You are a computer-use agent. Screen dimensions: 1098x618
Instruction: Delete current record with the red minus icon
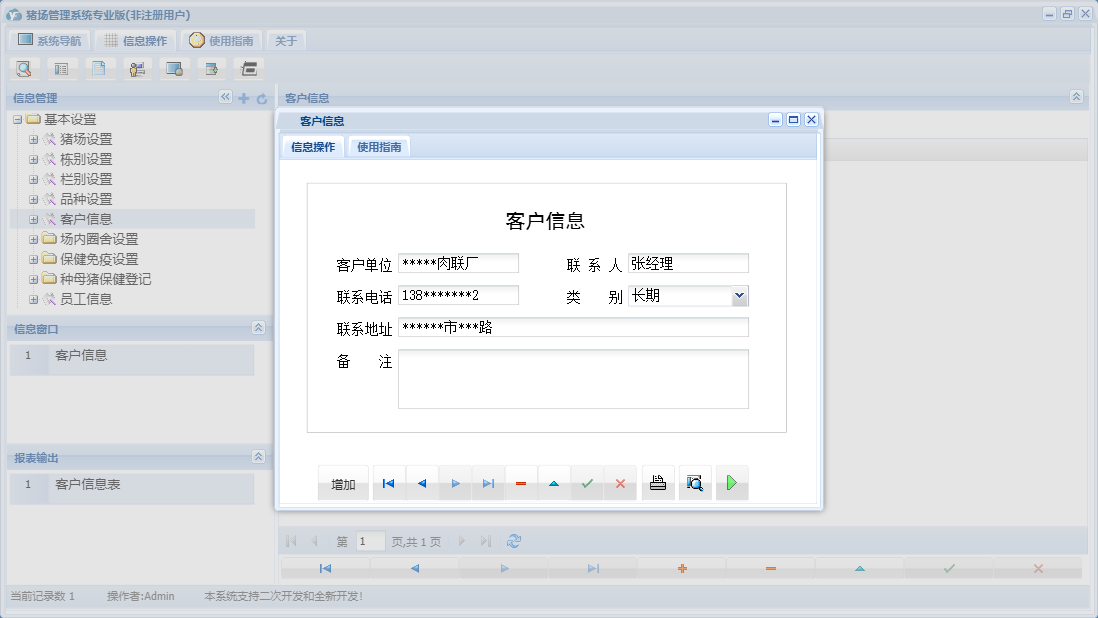coord(520,482)
